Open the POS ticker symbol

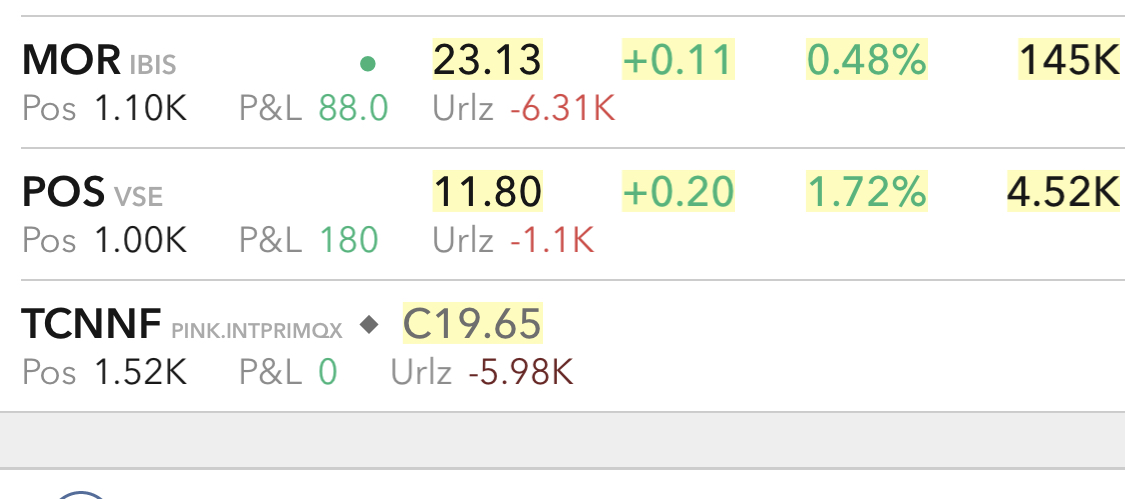(63, 192)
